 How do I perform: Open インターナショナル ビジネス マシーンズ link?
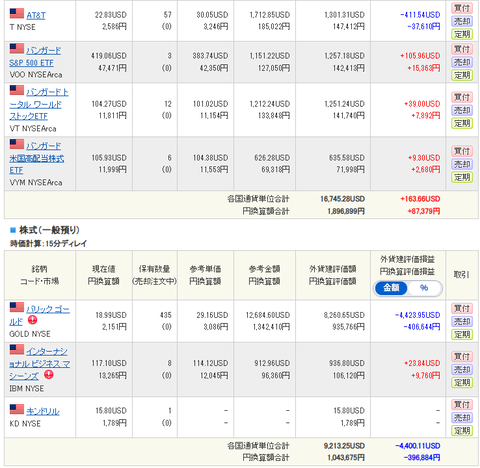40,363
